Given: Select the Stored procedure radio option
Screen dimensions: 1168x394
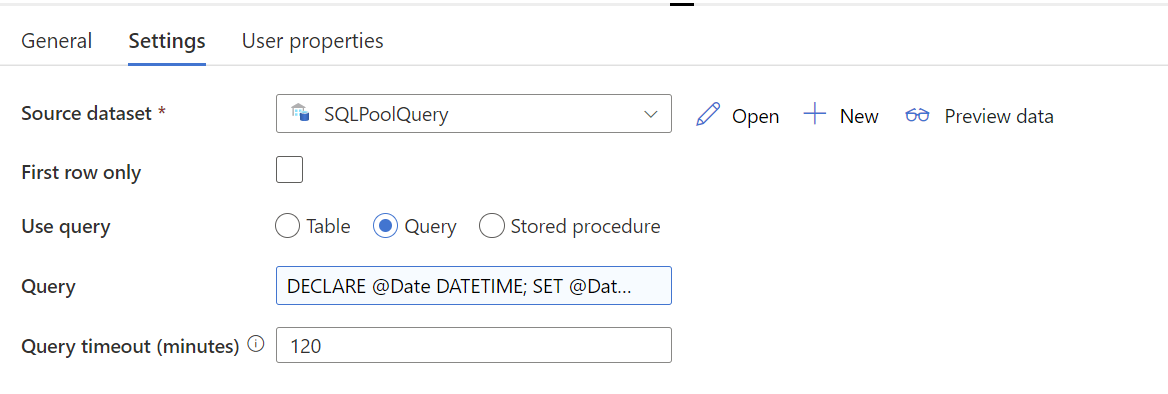Looking at the screenshot, I should pyautogui.click(x=492, y=226).
